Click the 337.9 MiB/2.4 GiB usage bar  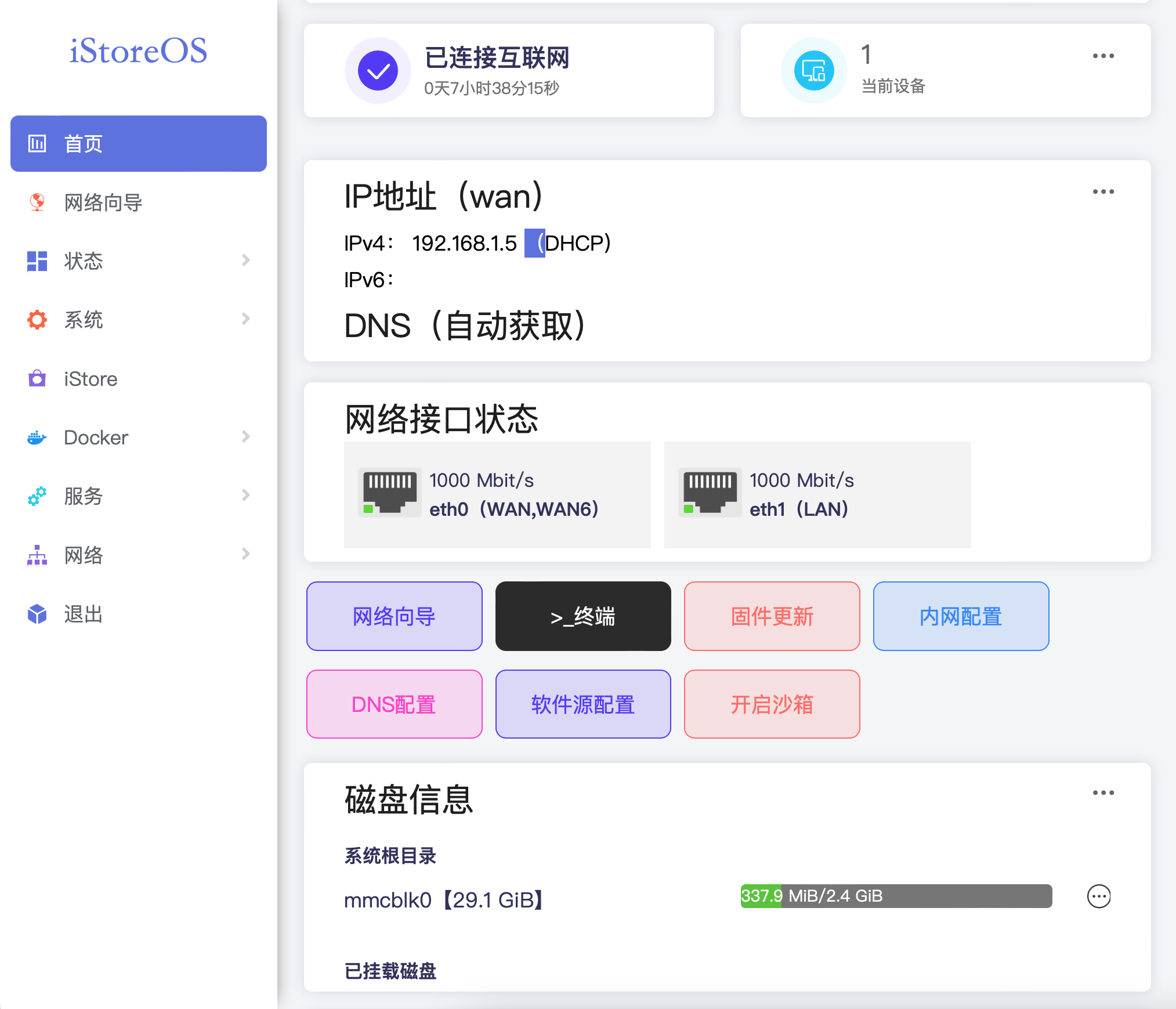coord(896,896)
